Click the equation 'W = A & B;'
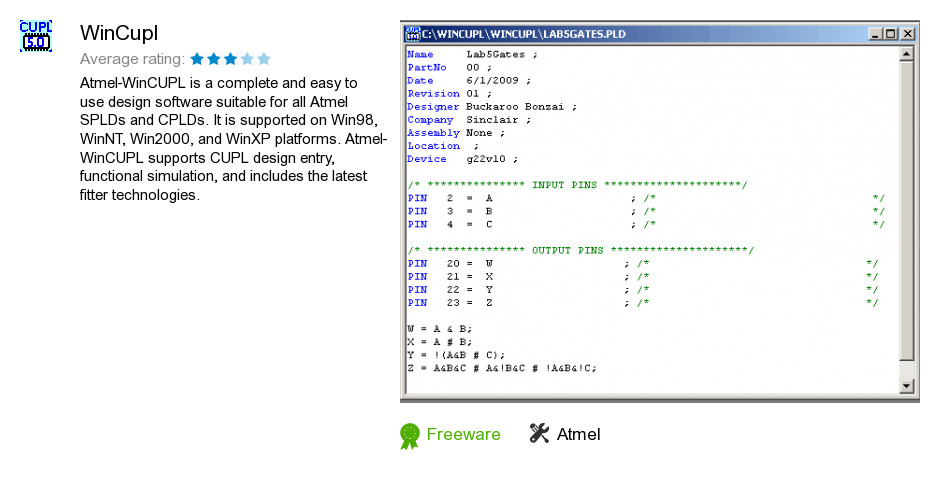The image size is (940, 480). pos(440,329)
